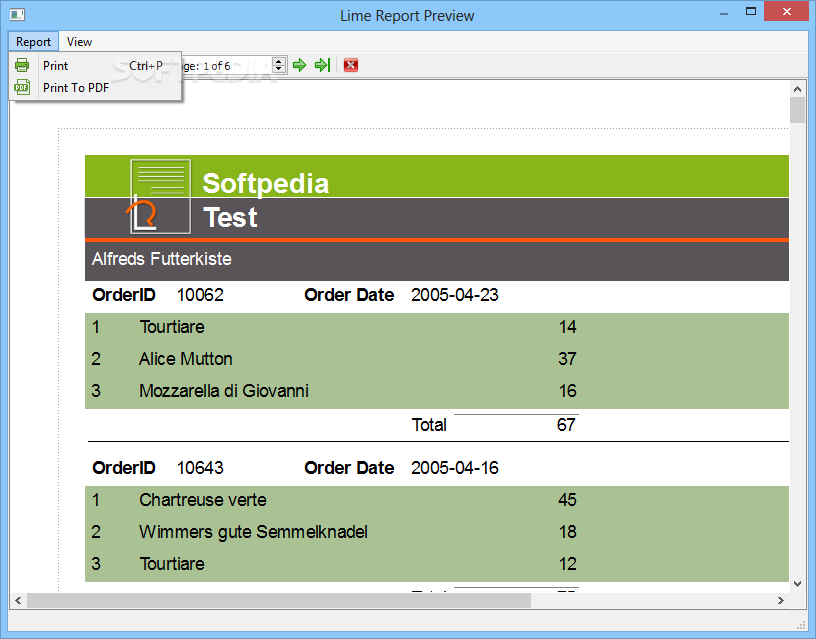Viewport: 816px width, 639px height.
Task: Click the total value 67
Action: 566,425
